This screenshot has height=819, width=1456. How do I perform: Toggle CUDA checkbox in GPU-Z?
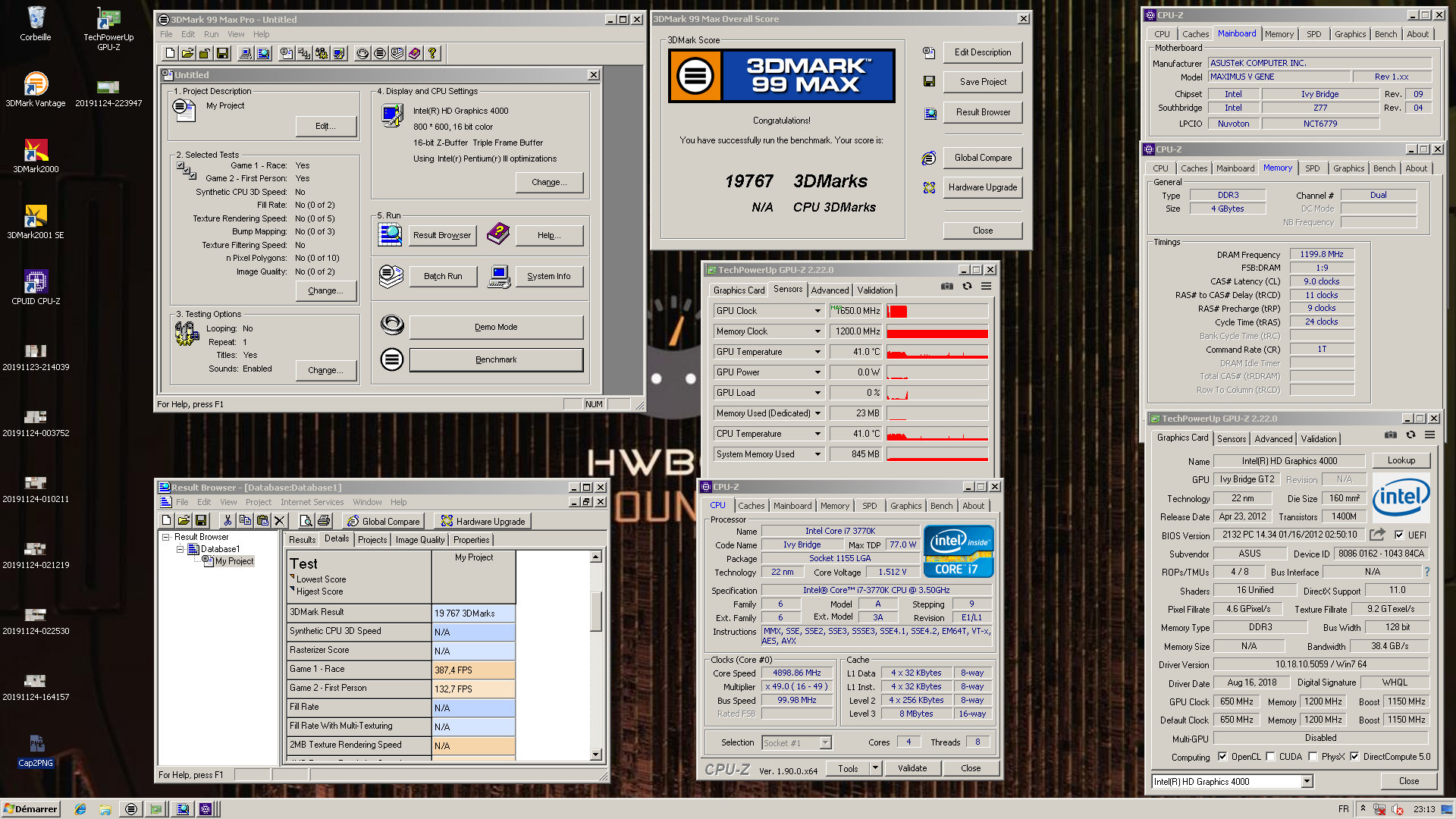point(1270,756)
